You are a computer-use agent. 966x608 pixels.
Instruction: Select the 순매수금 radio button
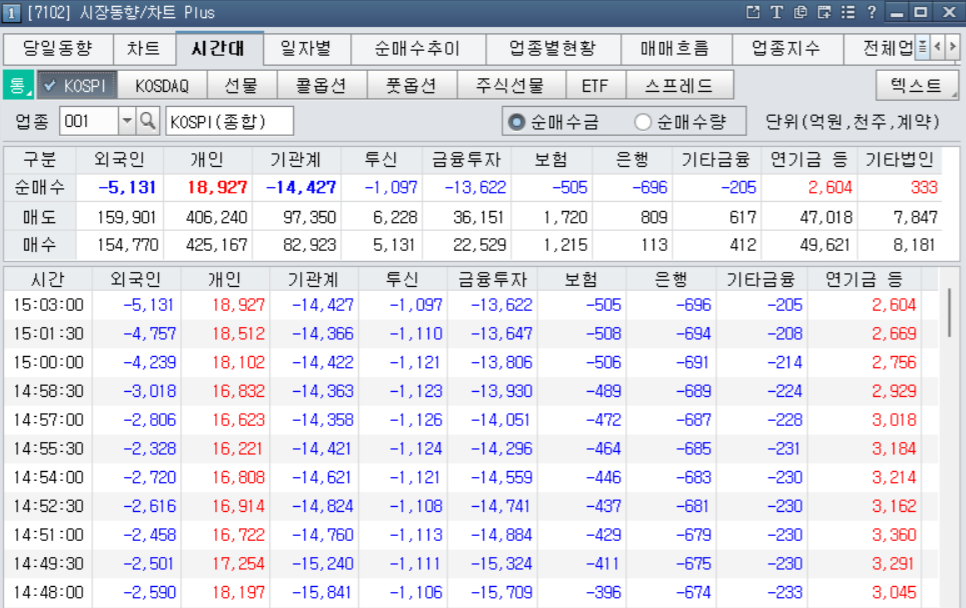pos(516,122)
